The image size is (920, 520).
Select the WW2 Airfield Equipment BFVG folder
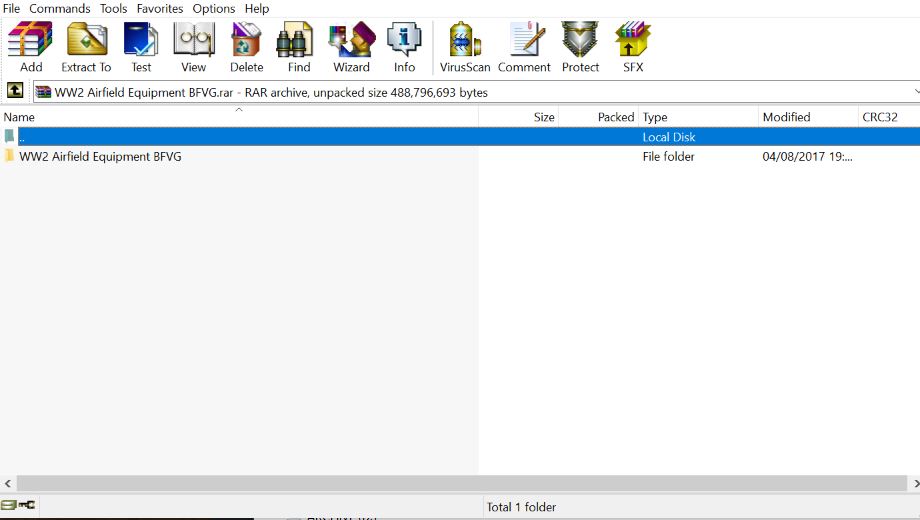pos(100,157)
